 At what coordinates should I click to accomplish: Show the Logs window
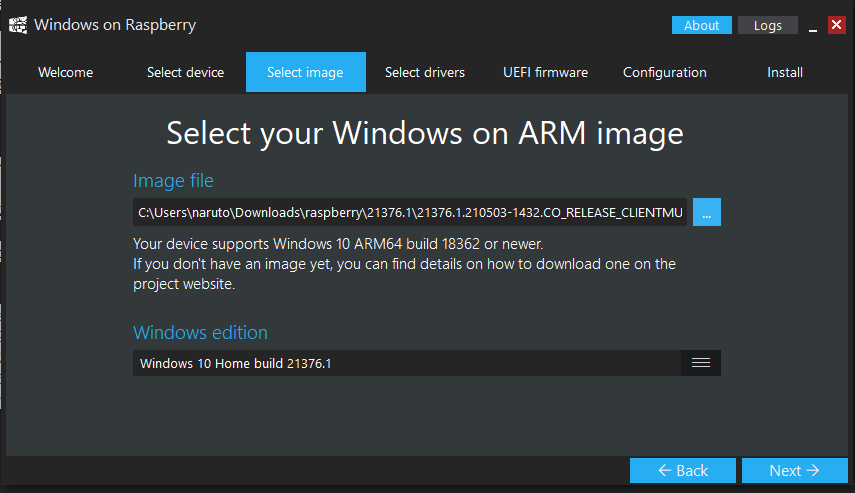pyautogui.click(x=767, y=25)
